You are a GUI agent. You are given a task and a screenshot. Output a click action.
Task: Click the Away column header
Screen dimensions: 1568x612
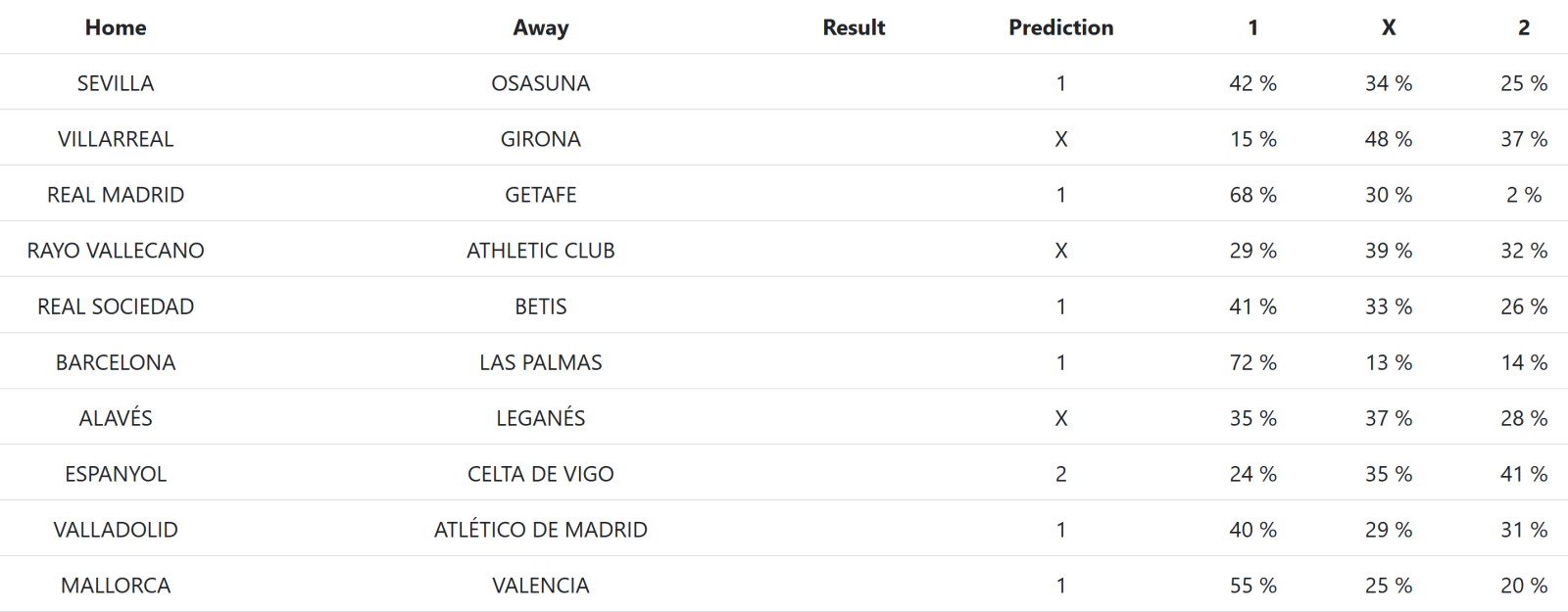pos(540,27)
